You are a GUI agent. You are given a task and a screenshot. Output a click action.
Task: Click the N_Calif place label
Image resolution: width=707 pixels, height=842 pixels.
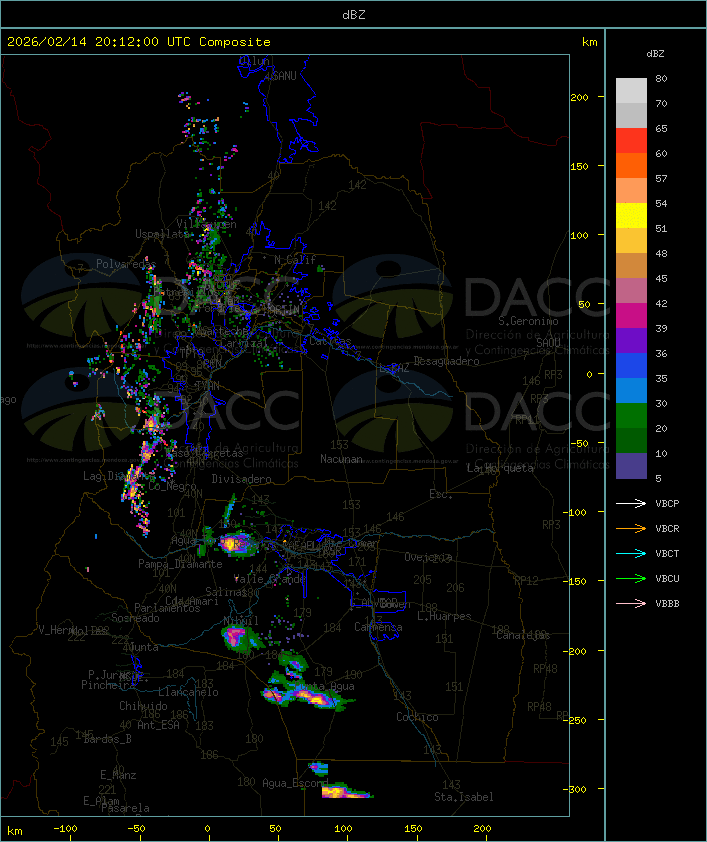[x=295, y=260]
